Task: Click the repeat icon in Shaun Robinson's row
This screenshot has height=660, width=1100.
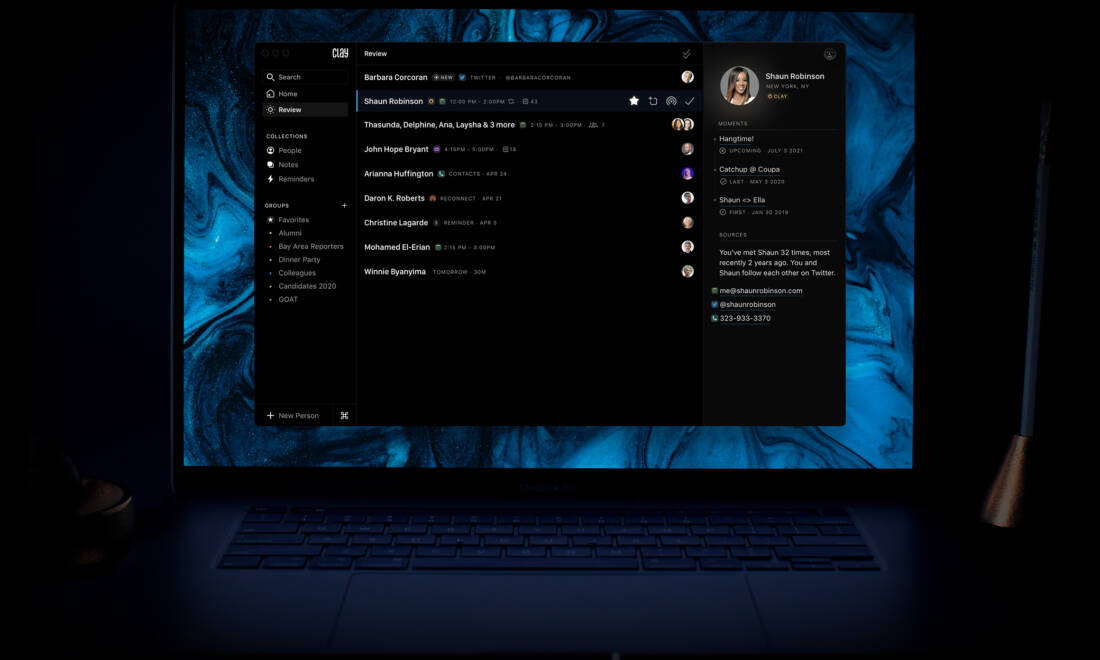Action: [653, 101]
